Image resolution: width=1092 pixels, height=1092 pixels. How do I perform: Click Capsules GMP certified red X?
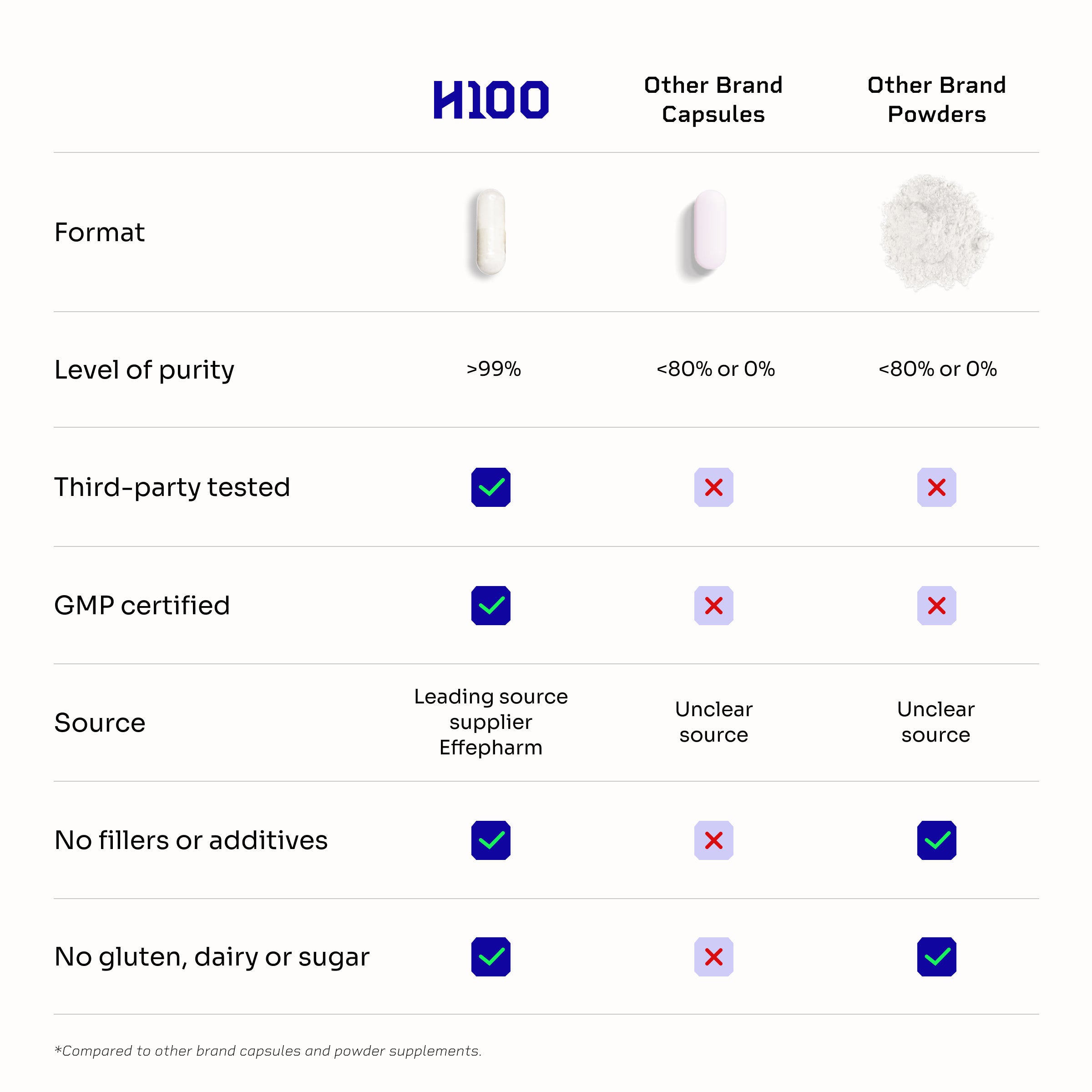713,605
